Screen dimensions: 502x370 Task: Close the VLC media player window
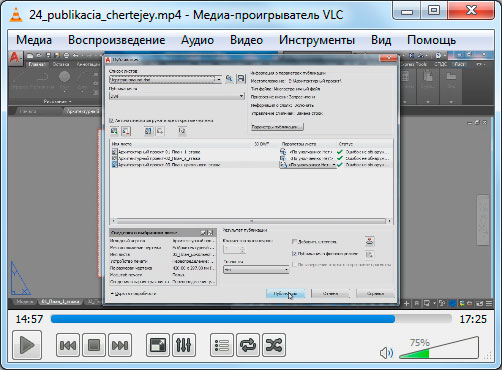tap(471, 11)
